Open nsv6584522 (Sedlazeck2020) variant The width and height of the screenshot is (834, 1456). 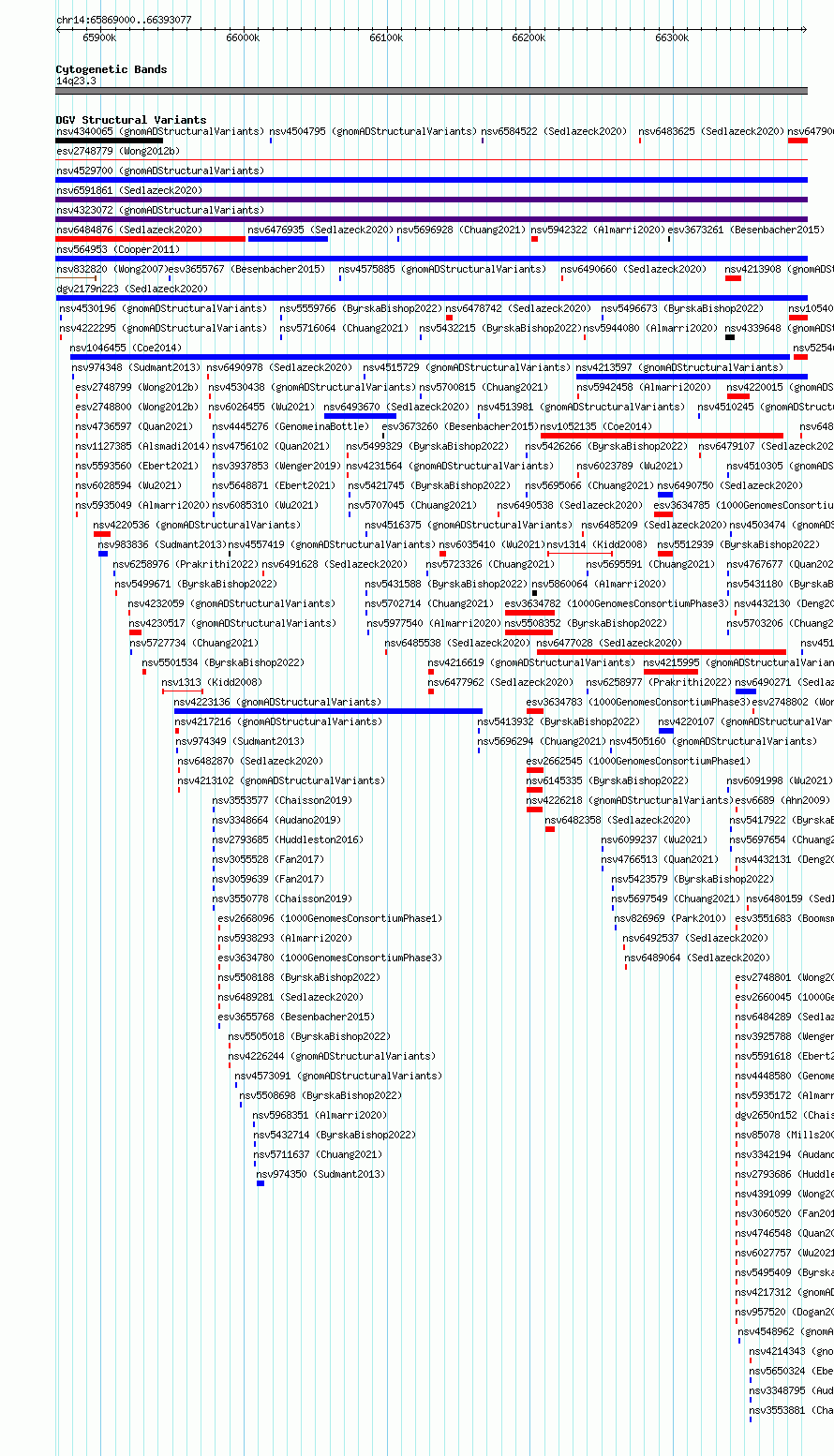[x=554, y=131]
